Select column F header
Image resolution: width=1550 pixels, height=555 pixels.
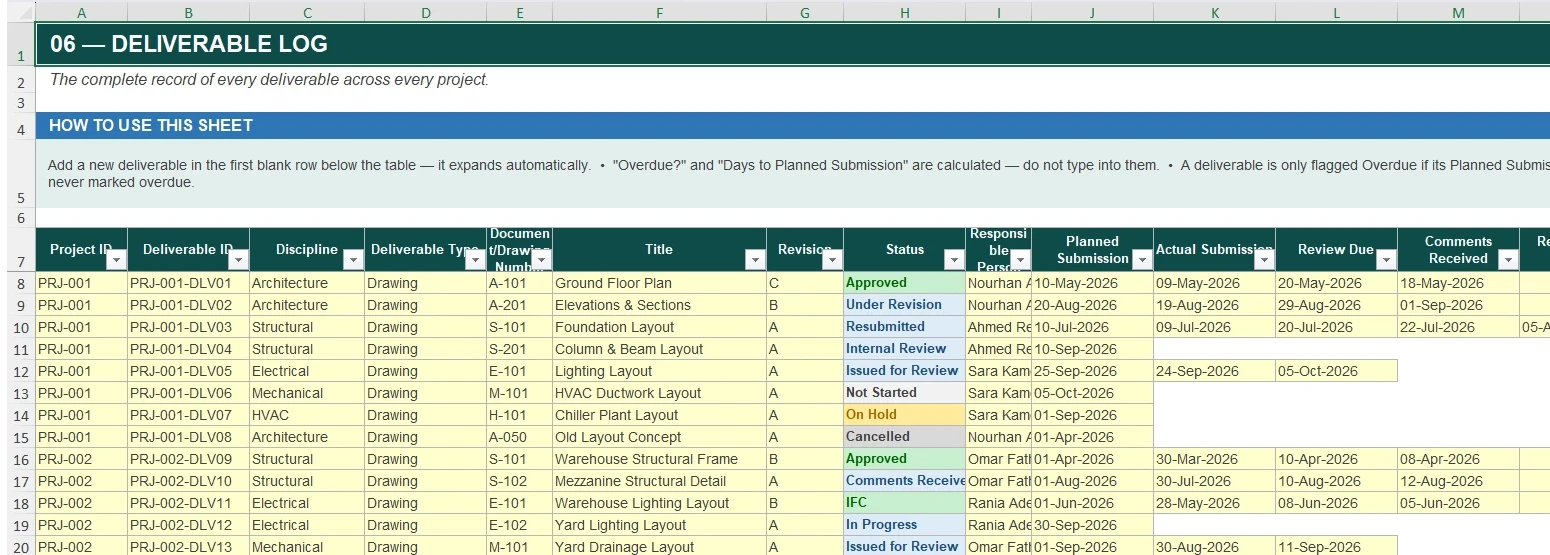click(659, 12)
